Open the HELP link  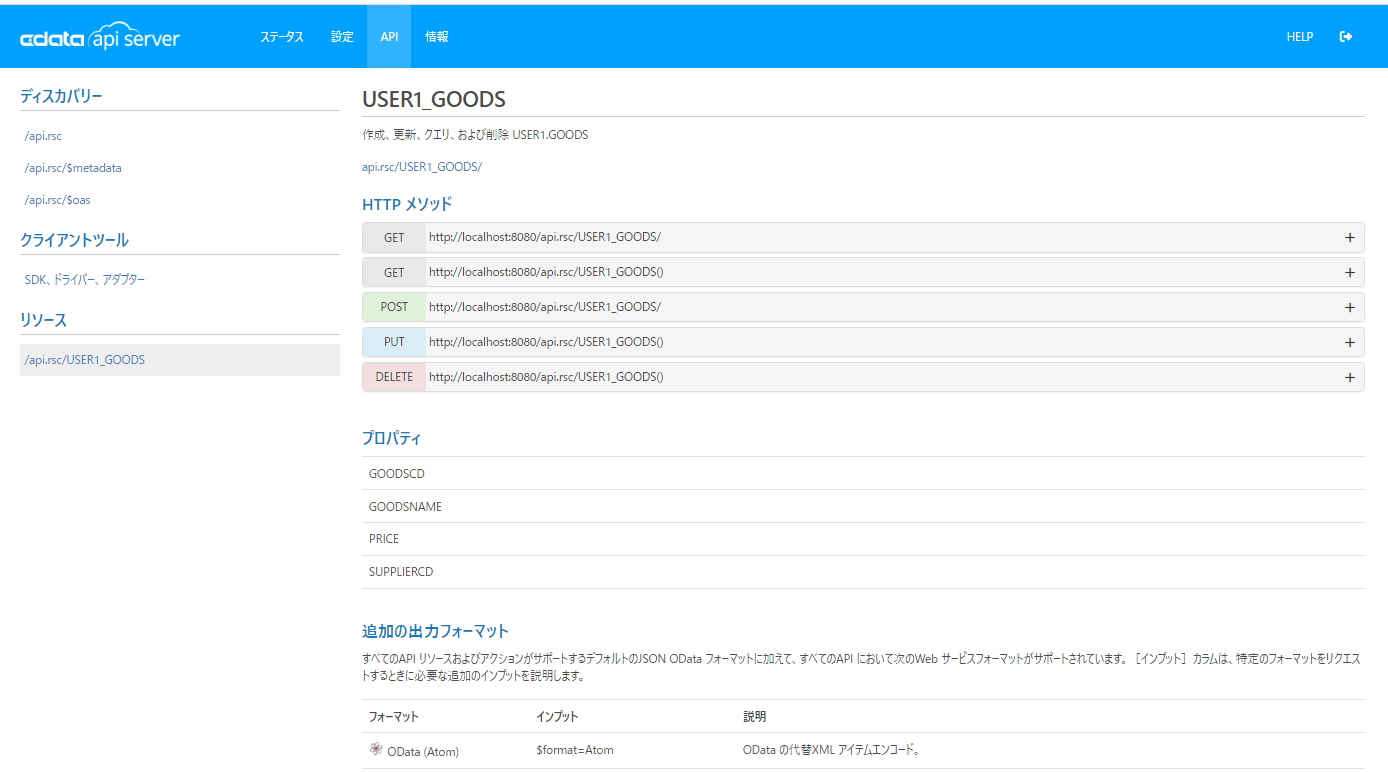coord(1299,37)
